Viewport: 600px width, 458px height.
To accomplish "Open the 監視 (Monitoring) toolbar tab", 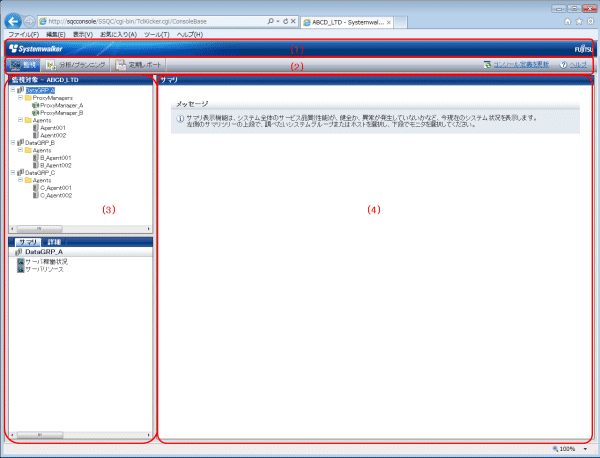I will click(24, 65).
